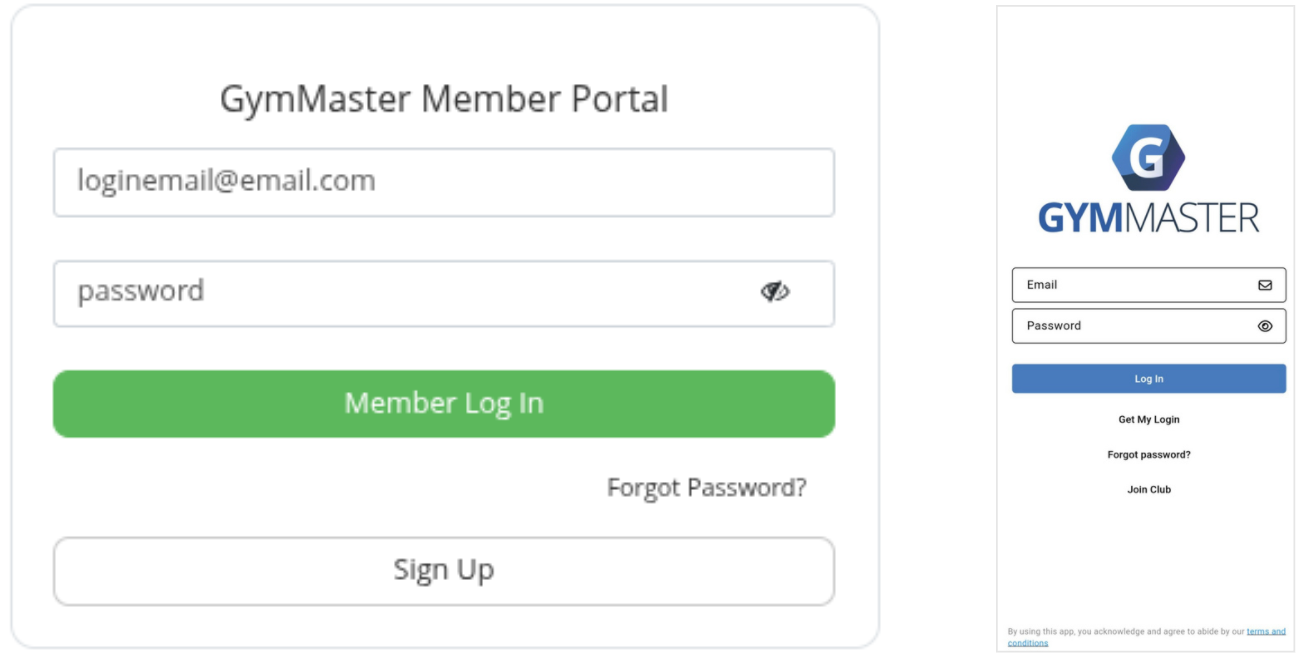Click the envelope icon in the Email field
1303x659 pixels.
click(x=1265, y=285)
